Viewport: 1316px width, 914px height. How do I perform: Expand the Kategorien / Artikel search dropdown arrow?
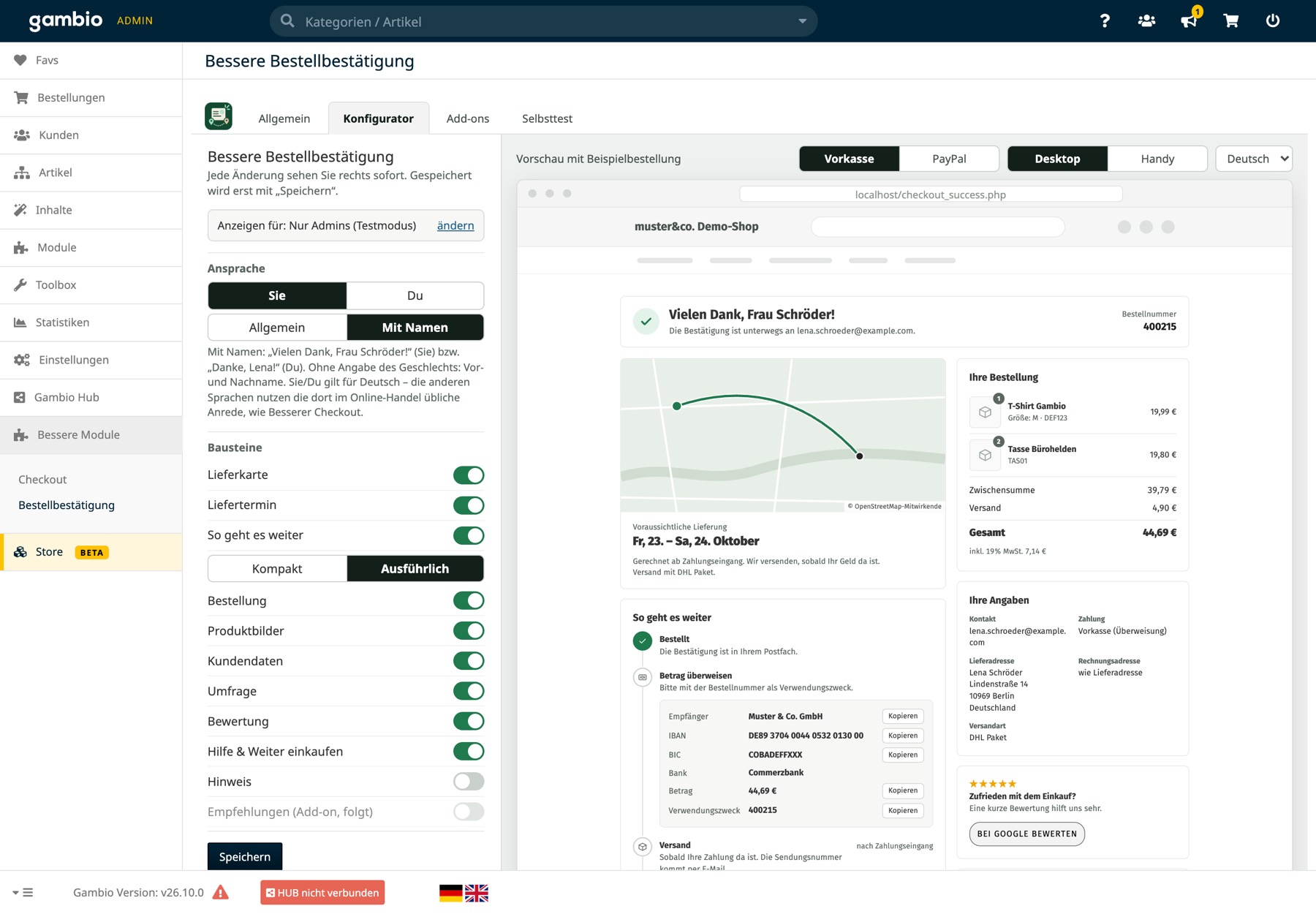click(802, 21)
